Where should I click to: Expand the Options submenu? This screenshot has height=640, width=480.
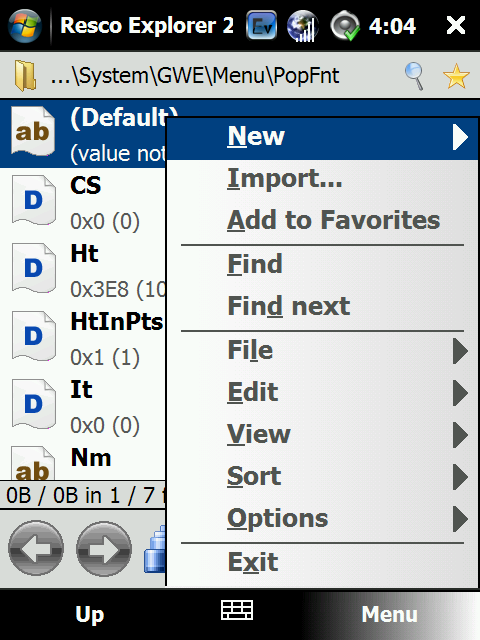pos(322,519)
